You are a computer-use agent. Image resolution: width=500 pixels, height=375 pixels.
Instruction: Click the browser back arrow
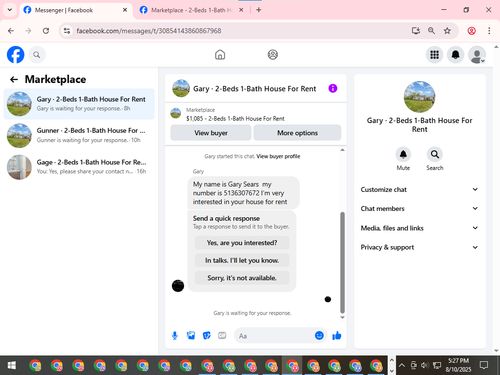pos(11,31)
